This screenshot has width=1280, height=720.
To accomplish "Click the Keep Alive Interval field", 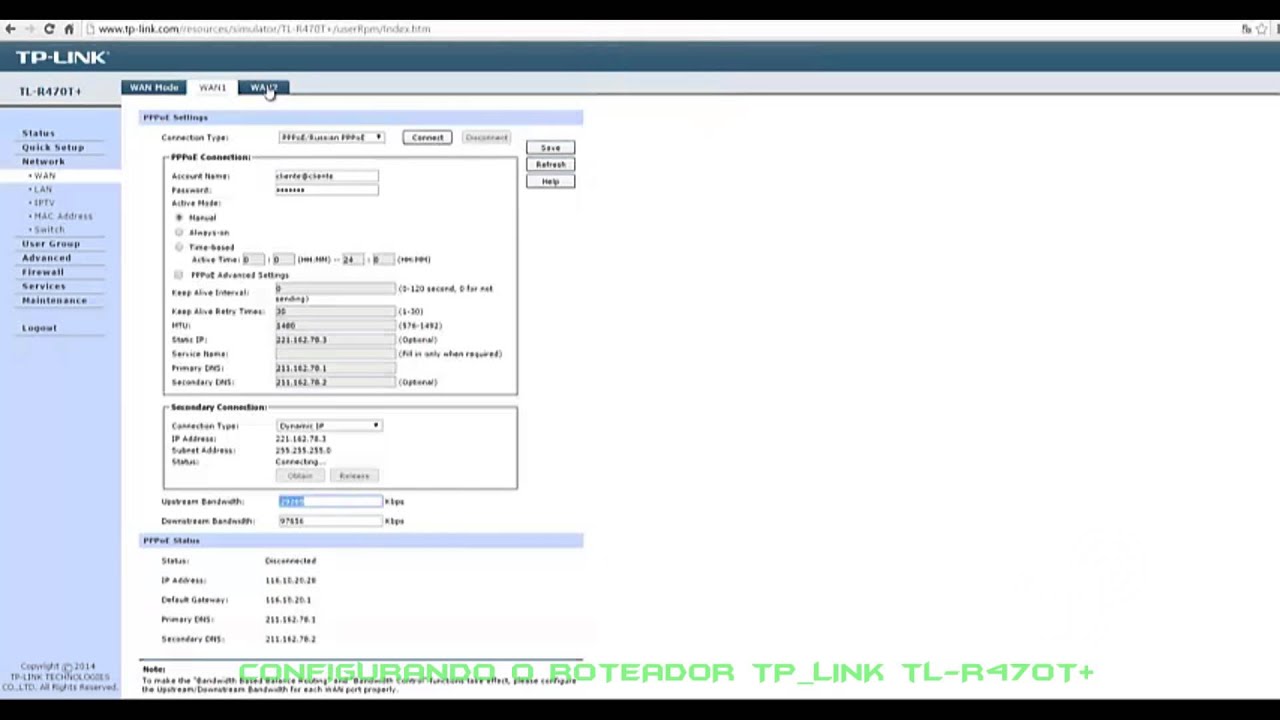I will [x=335, y=289].
